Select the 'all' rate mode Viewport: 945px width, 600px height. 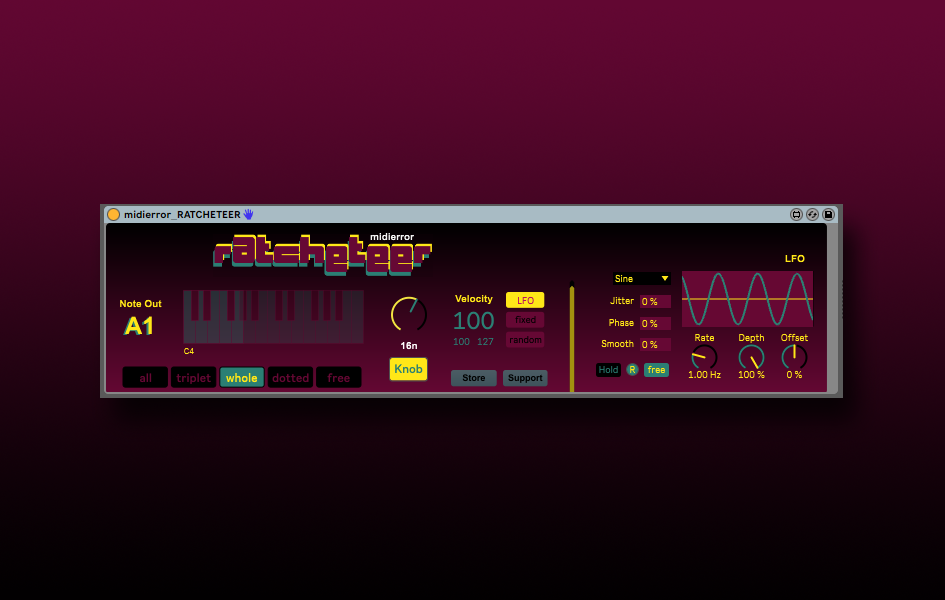click(x=145, y=378)
